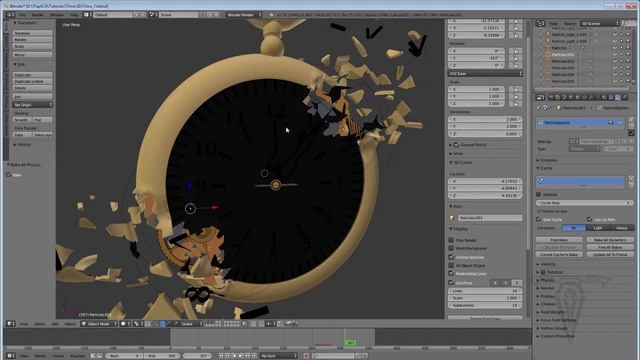Click the outliner editor type icon

(x=540, y=24)
